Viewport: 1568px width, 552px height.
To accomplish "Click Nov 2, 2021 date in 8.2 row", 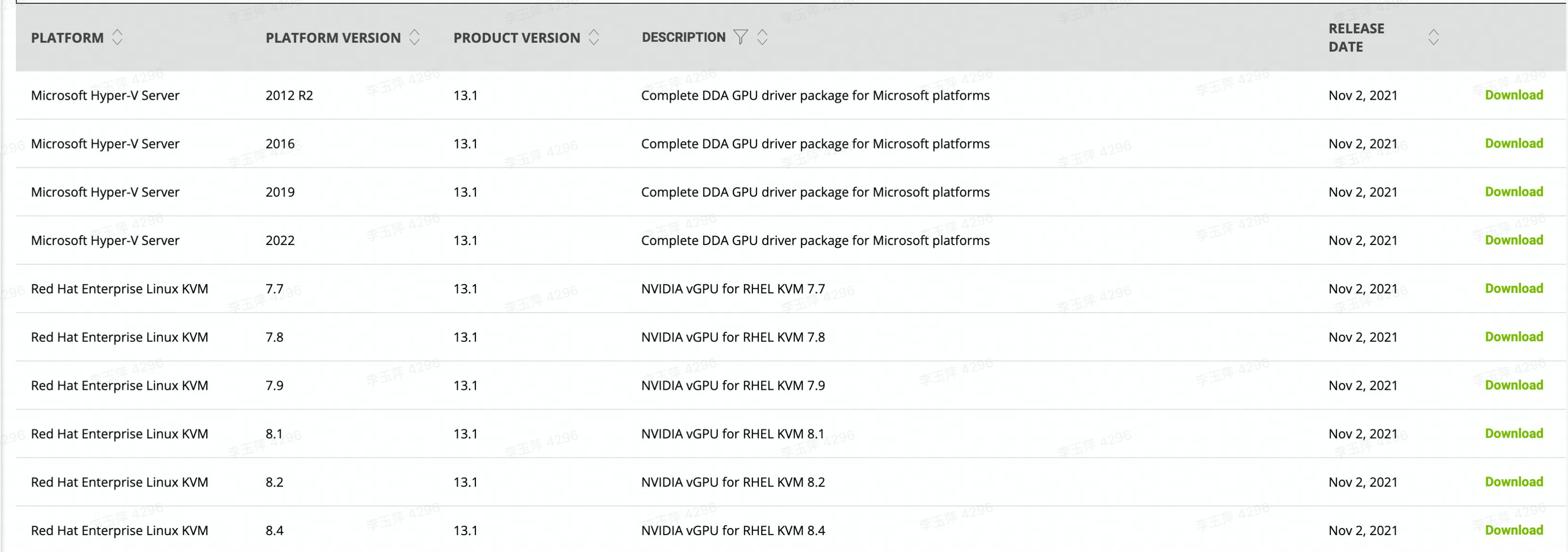I will click(x=1363, y=482).
